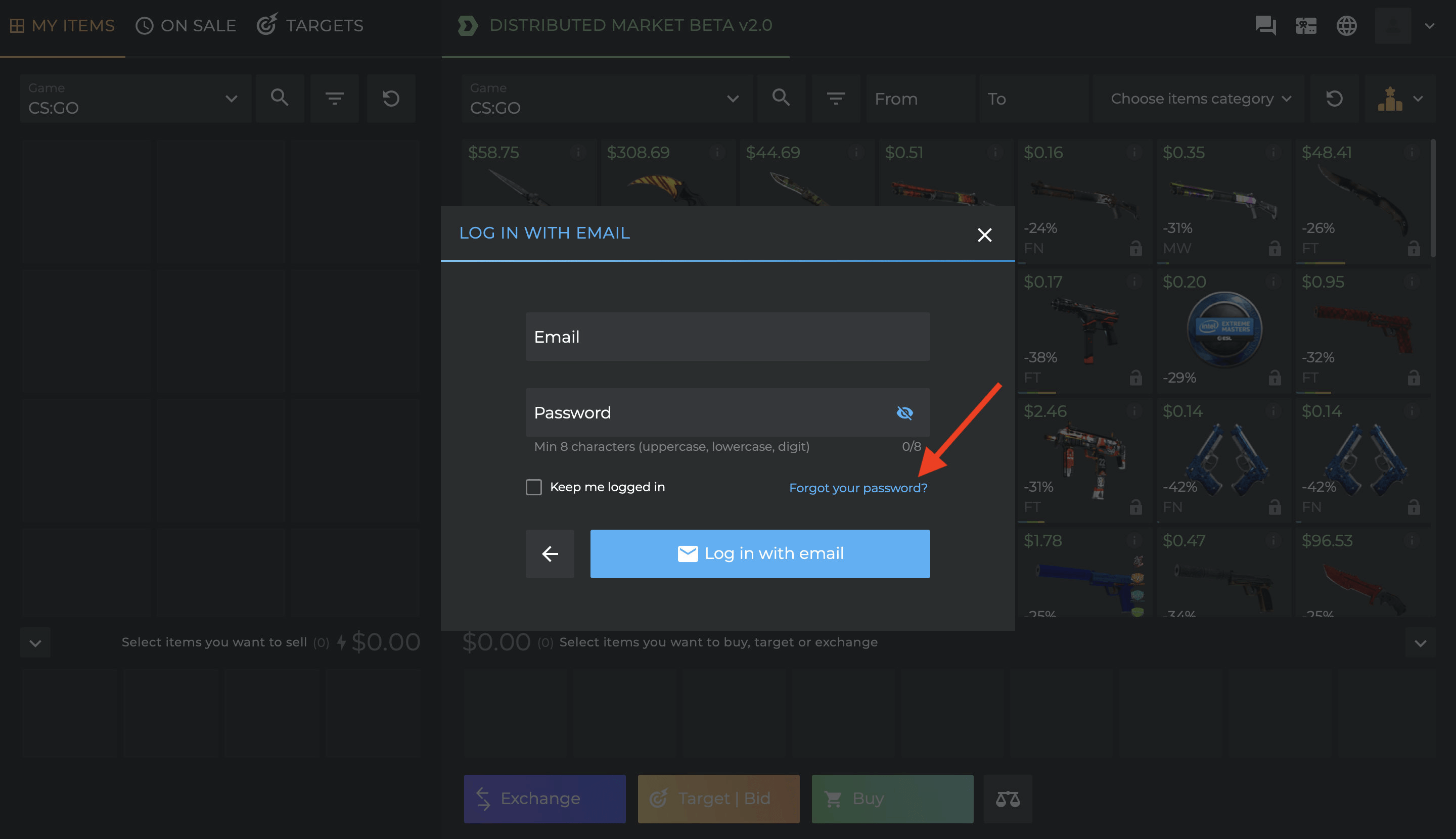Select the $96.53 red knife card
The image size is (1456, 839).
tap(1362, 572)
